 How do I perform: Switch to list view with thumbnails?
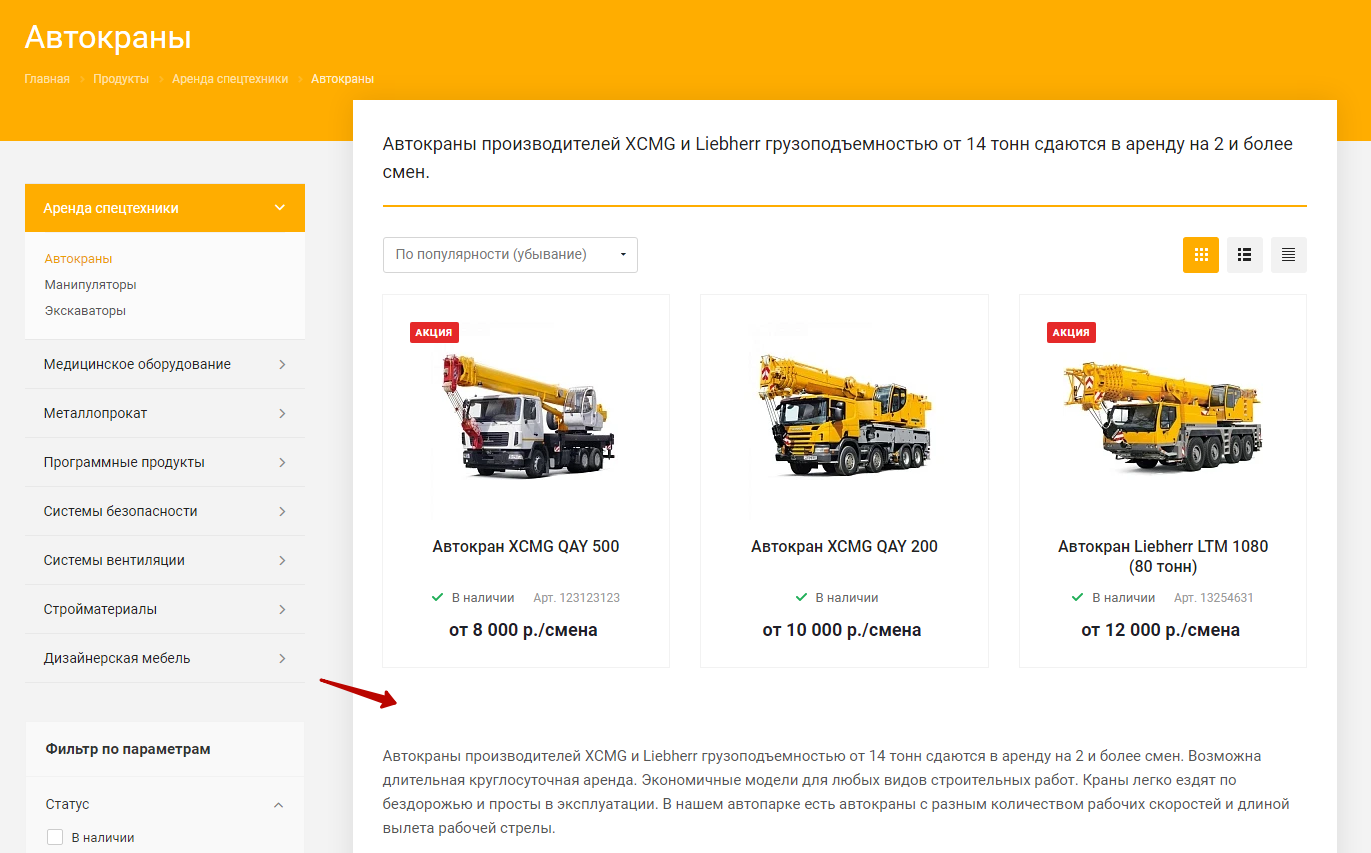[1245, 255]
